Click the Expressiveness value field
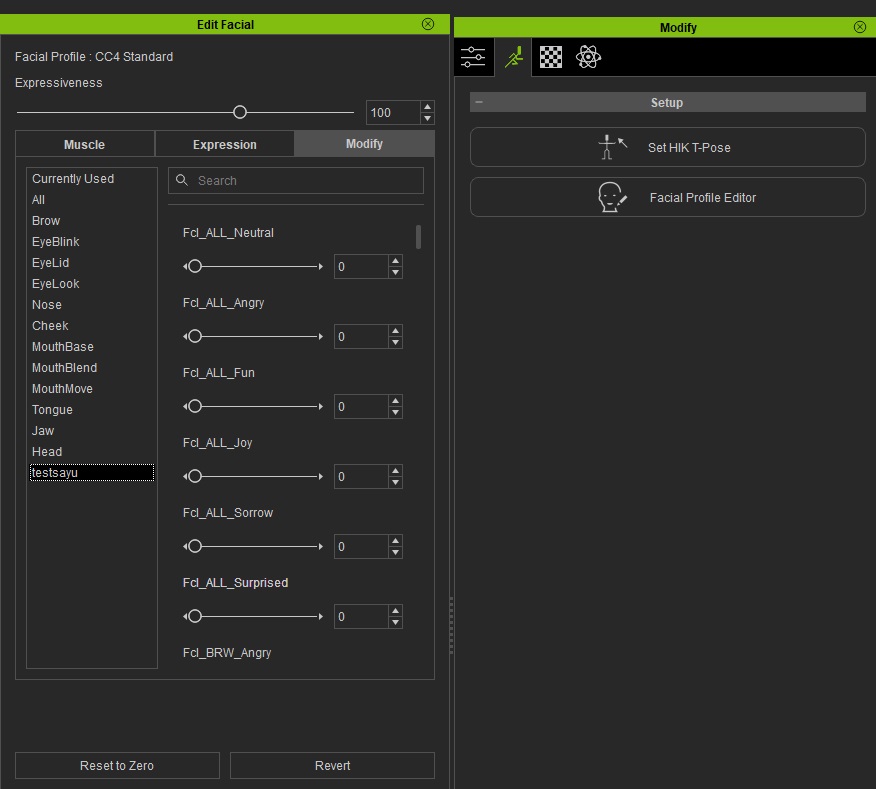The height and width of the screenshot is (789, 876). (393, 112)
